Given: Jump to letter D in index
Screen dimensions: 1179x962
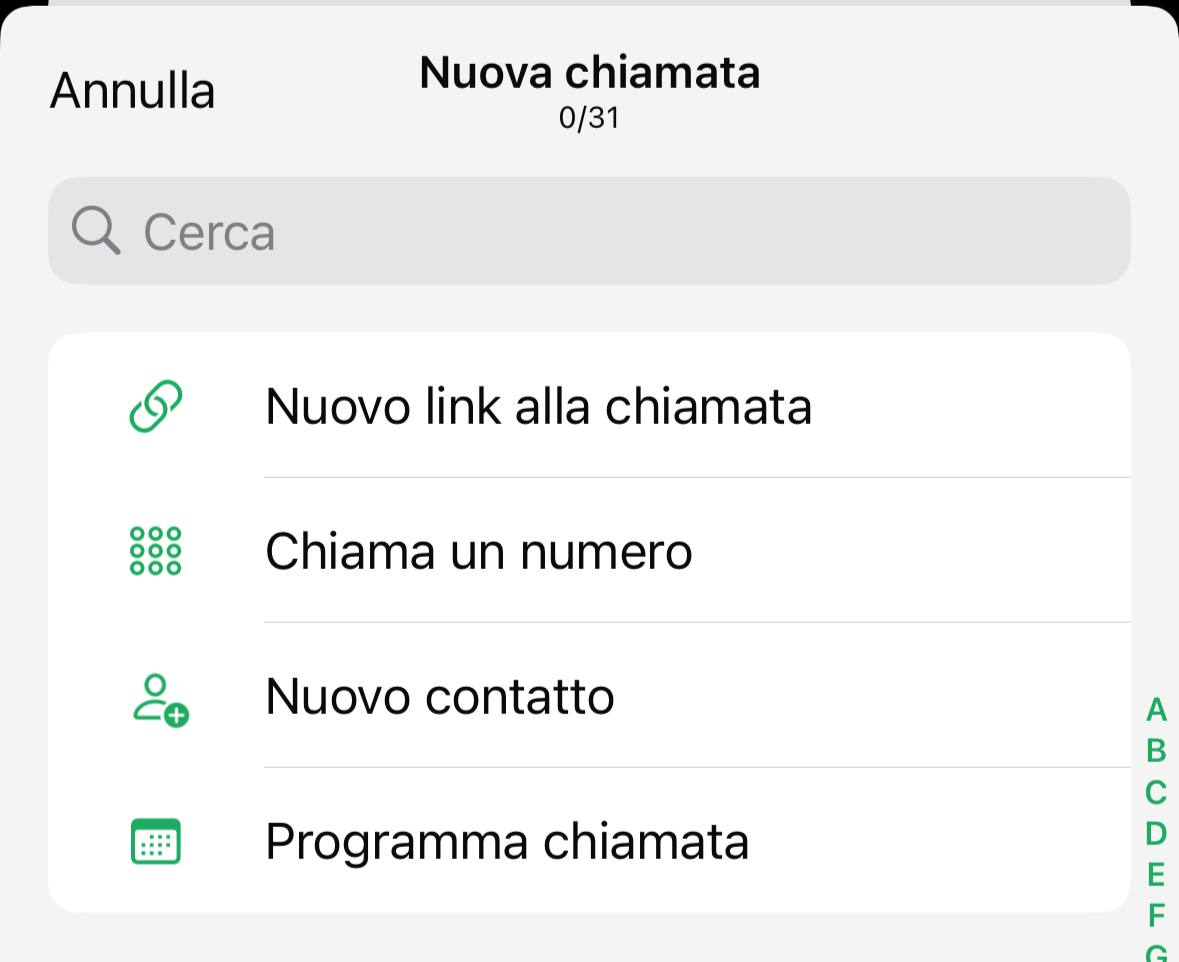Looking at the screenshot, I should pyautogui.click(x=1156, y=833).
